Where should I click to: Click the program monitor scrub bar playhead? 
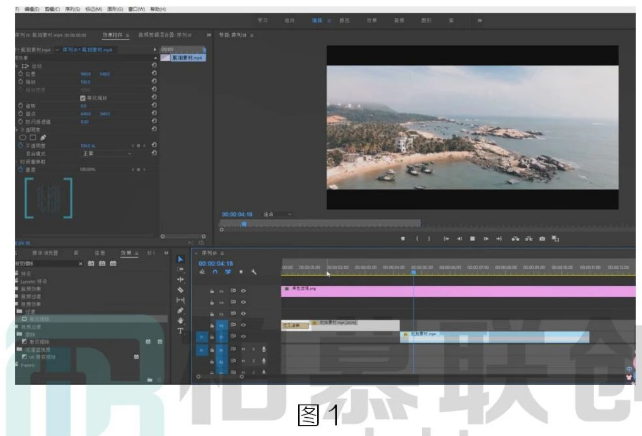[244, 224]
